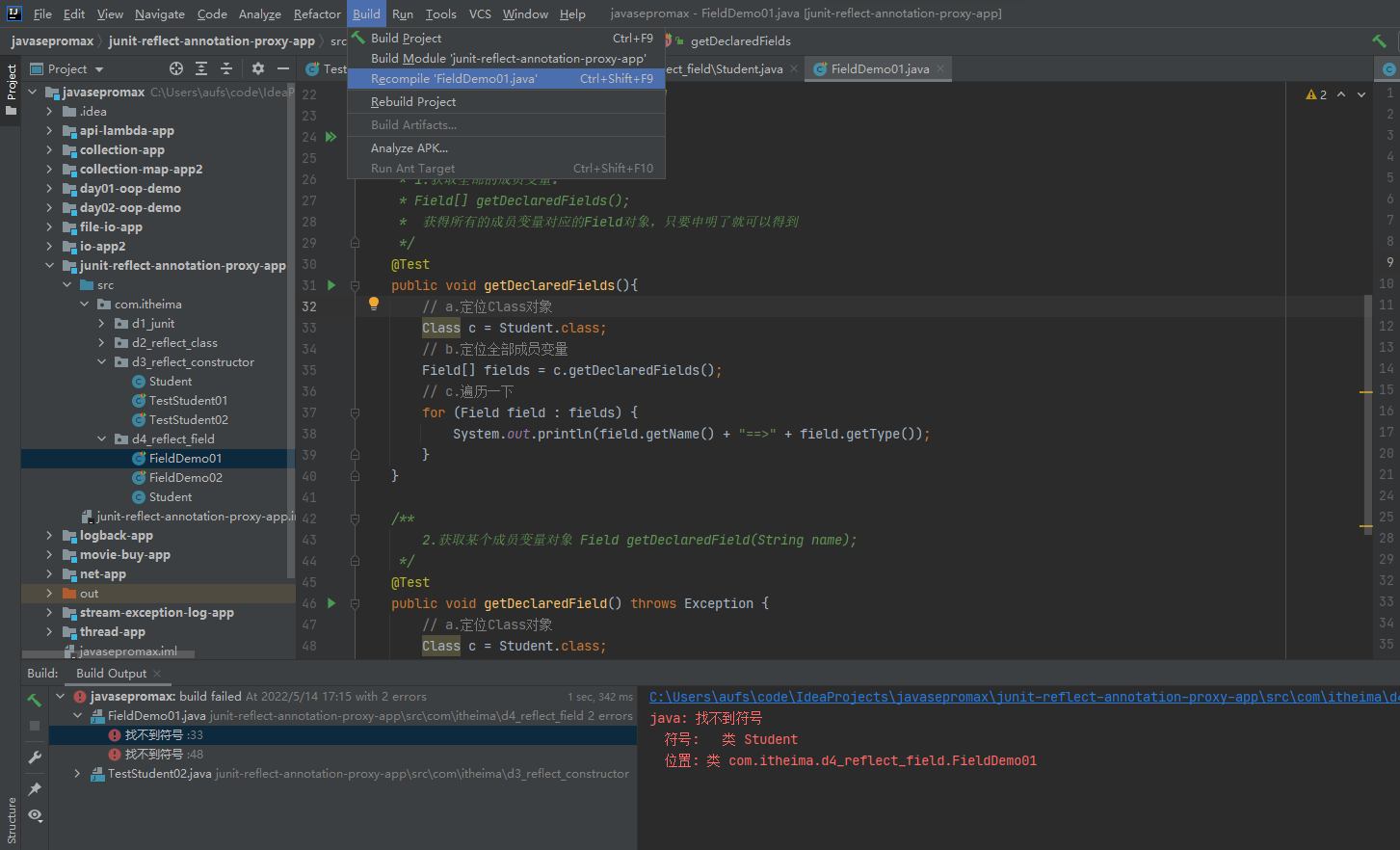Close the FieldDemo01.java editor tab
Image resolution: width=1400 pixels, height=850 pixels.
click(940, 68)
